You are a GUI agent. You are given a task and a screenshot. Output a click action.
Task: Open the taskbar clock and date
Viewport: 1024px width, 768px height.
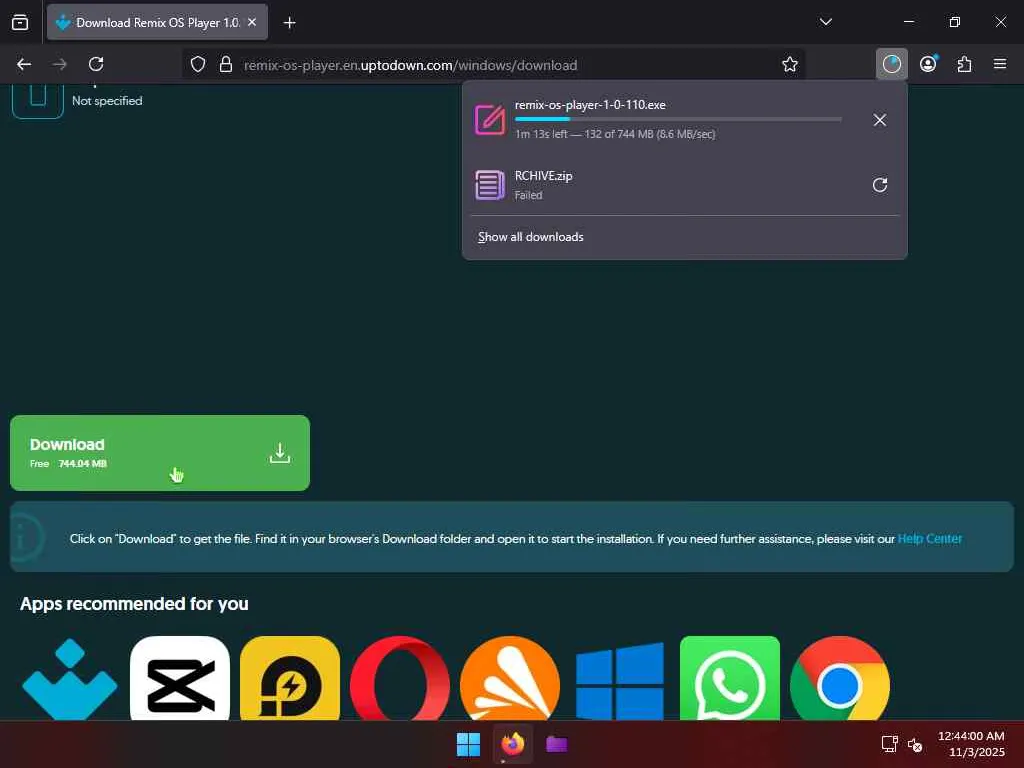tap(971, 744)
